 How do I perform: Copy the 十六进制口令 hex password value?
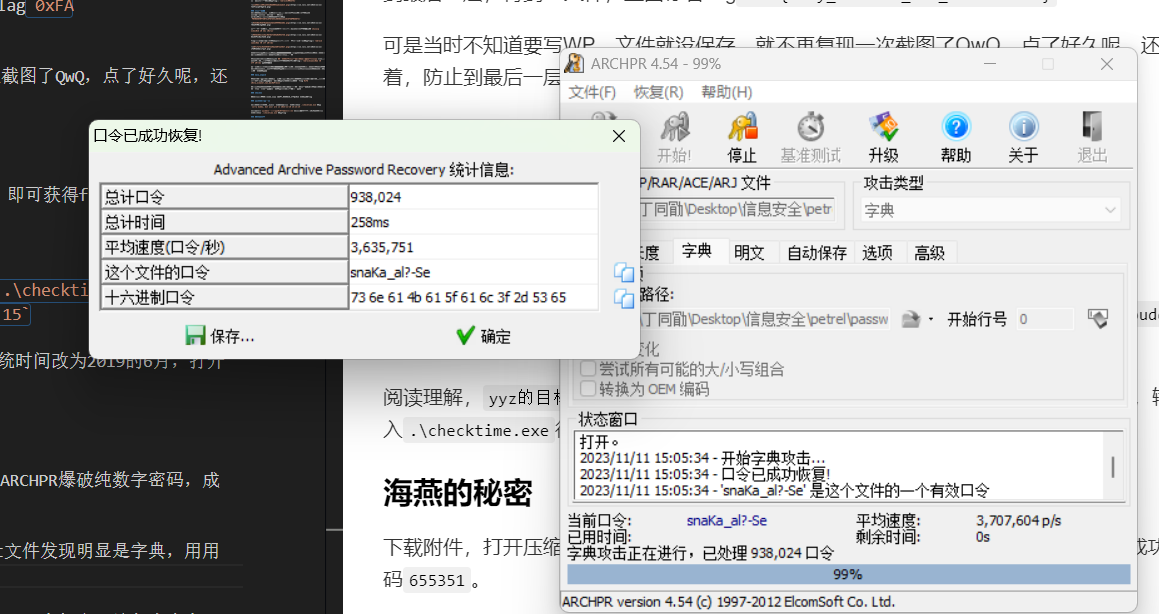[624, 298]
